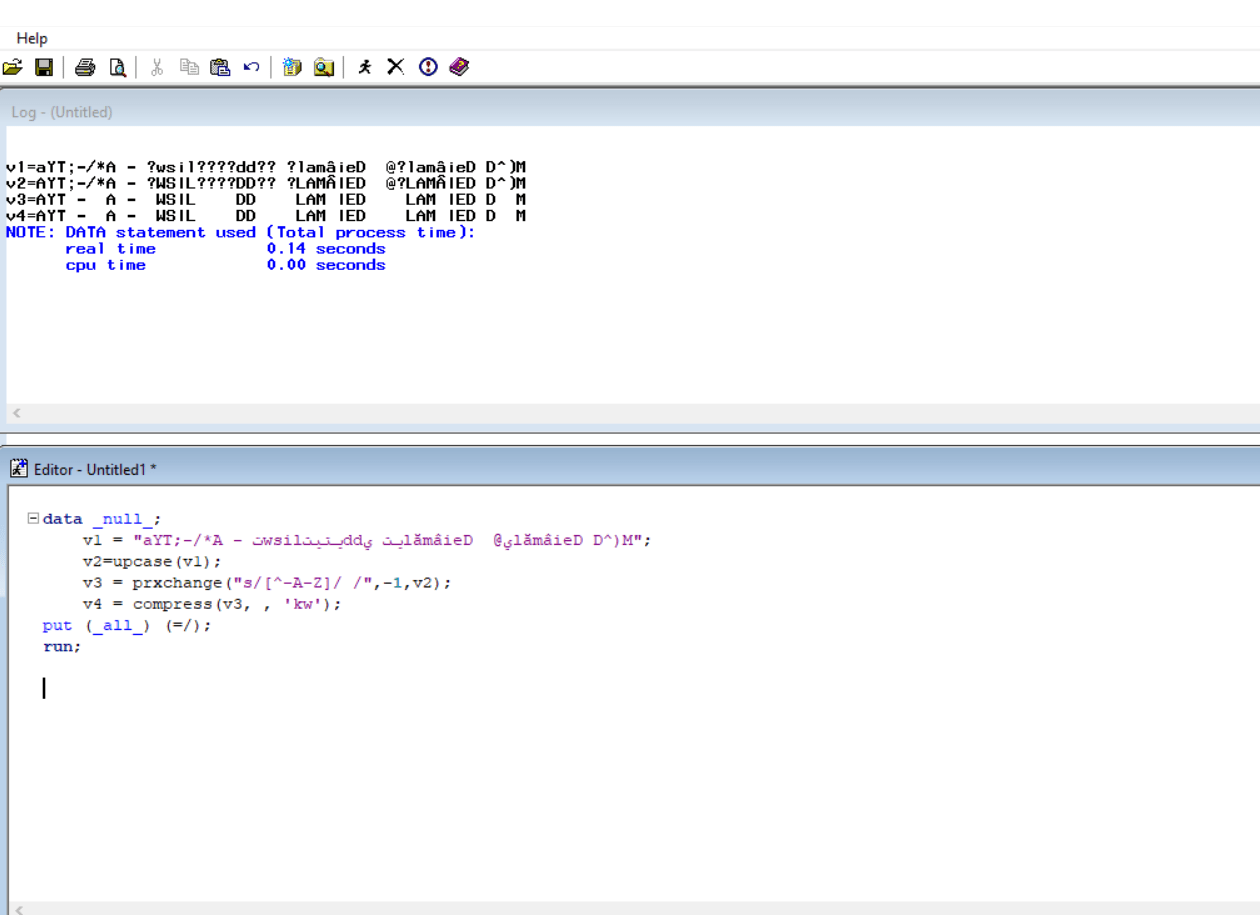Click the New Library icon
Screen dimensions: 1260x915
tap(292, 67)
